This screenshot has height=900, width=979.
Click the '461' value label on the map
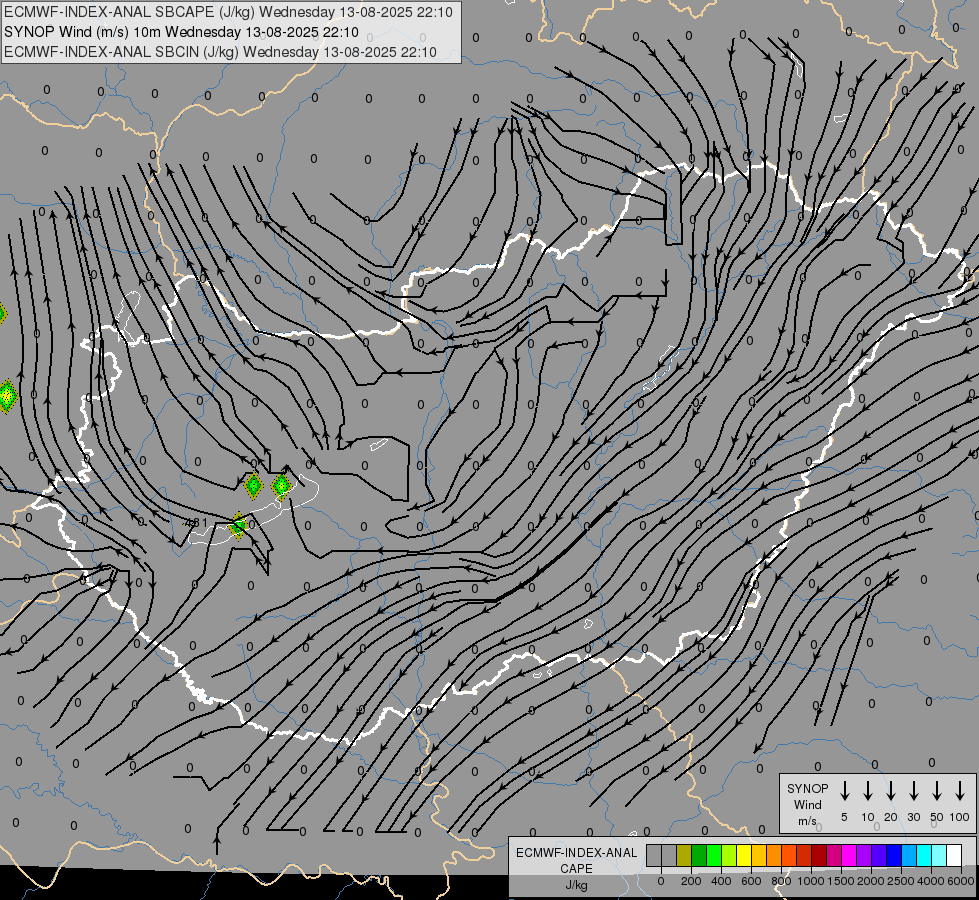(195, 522)
